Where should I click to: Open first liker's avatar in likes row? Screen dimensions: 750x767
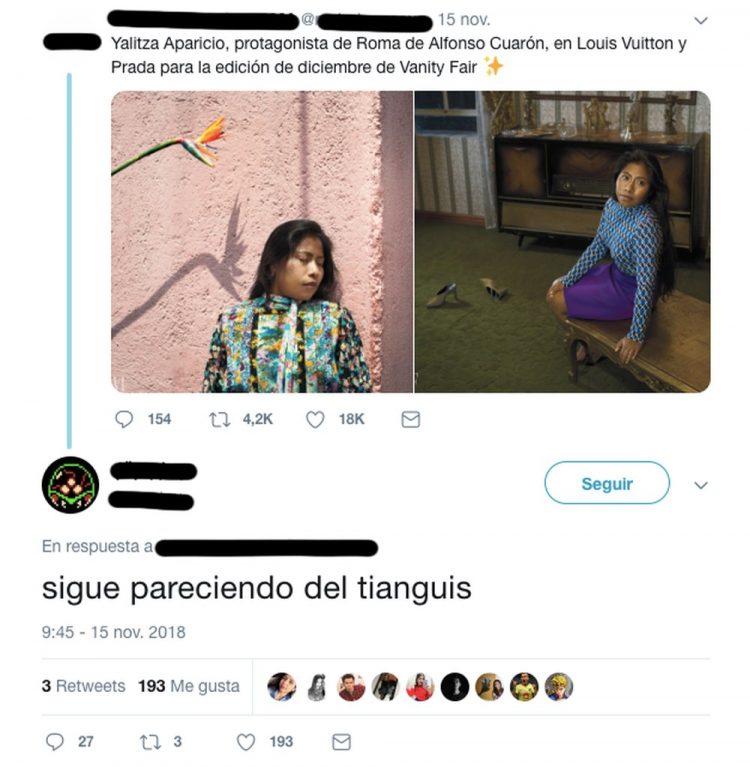tap(282, 687)
